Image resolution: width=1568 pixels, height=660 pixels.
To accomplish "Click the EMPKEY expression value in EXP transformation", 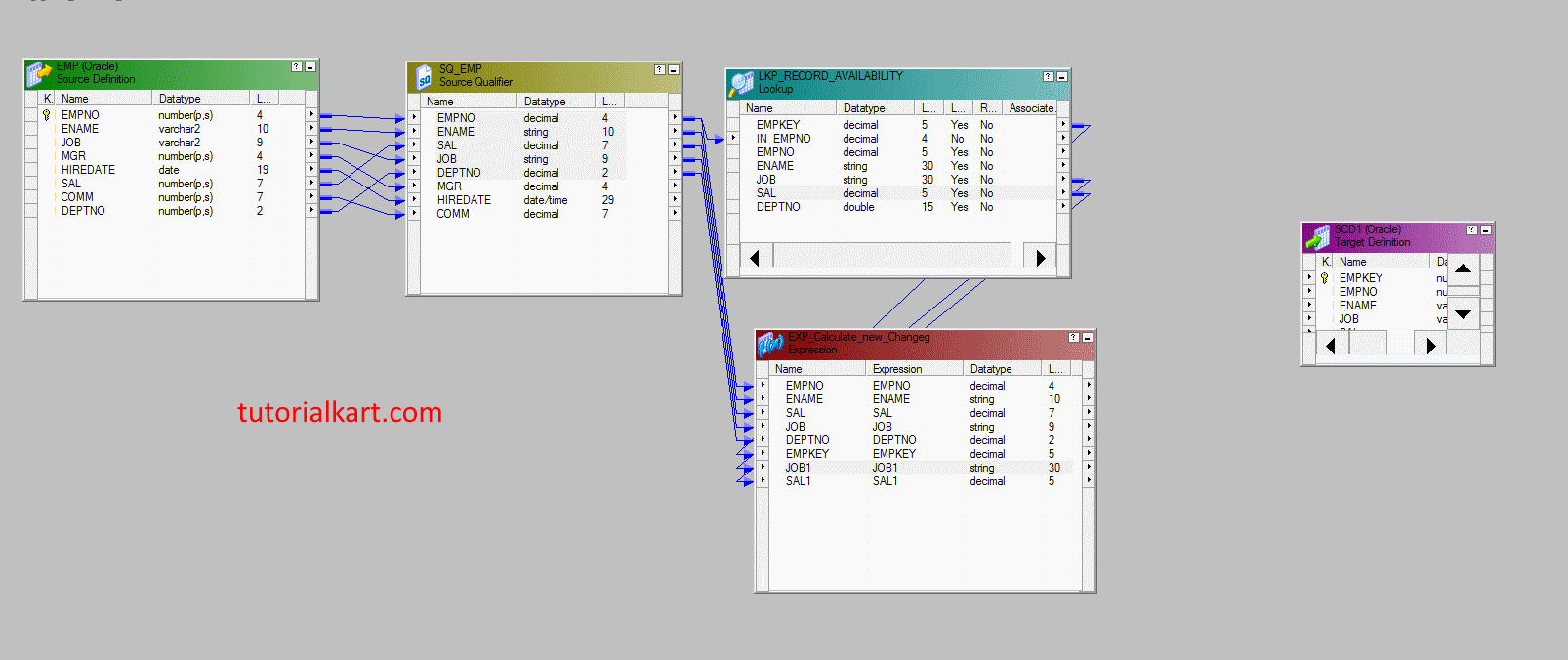I will pyautogui.click(x=894, y=454).
